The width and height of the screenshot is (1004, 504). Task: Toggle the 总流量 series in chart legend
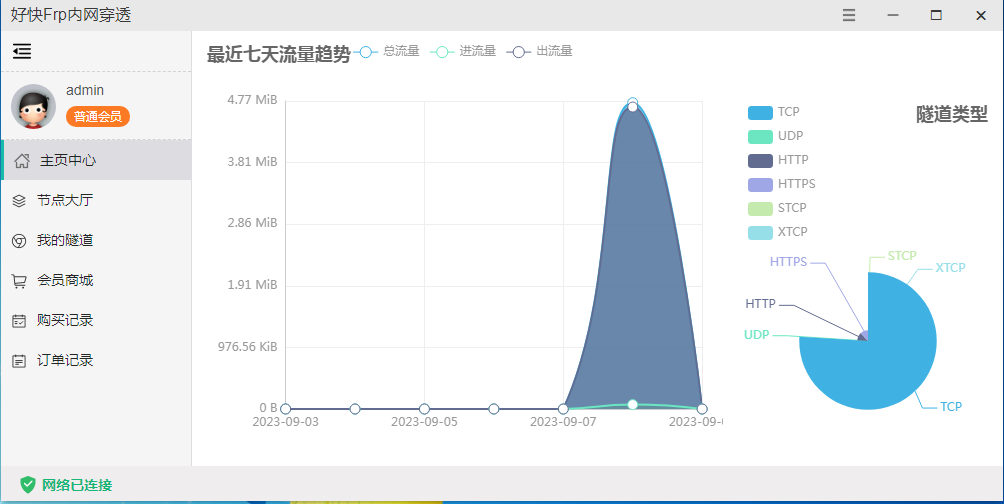tap(386, 51)
